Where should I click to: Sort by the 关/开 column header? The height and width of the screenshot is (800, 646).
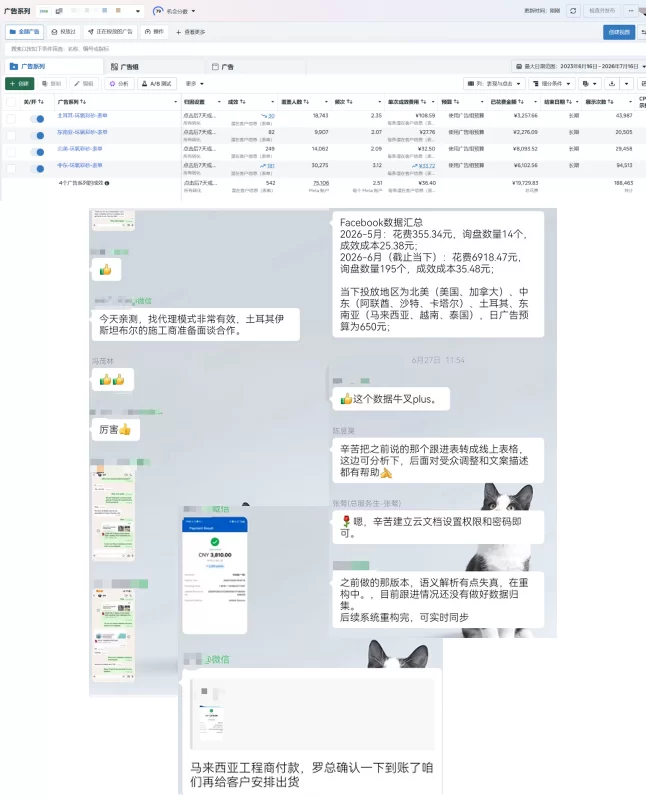34,102
